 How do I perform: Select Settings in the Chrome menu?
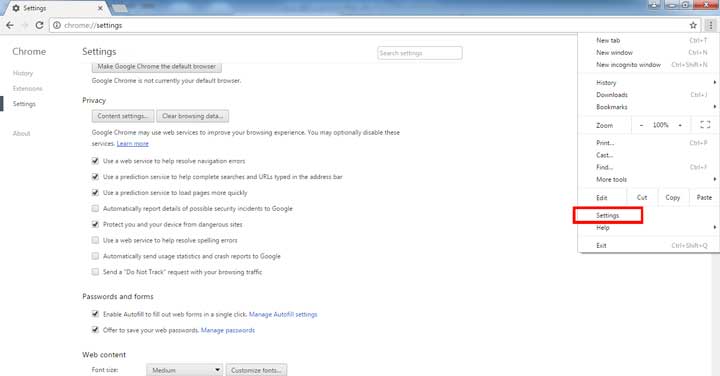[608, 215]
